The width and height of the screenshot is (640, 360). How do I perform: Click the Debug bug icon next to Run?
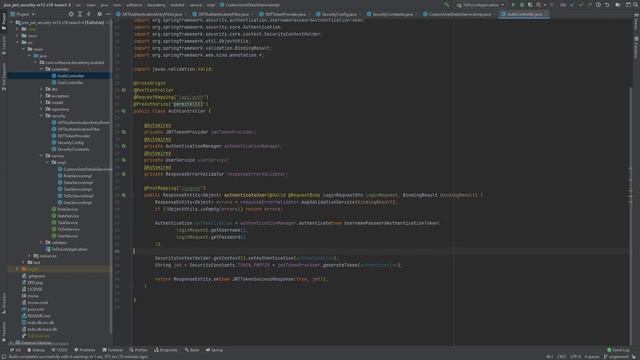(x=522, y=5)
